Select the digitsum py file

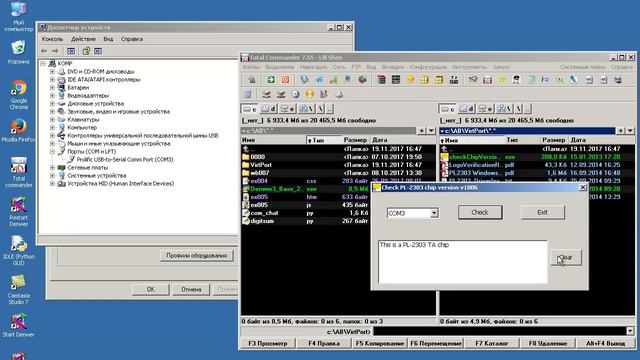pyautogui.click(x=304, y=221)
